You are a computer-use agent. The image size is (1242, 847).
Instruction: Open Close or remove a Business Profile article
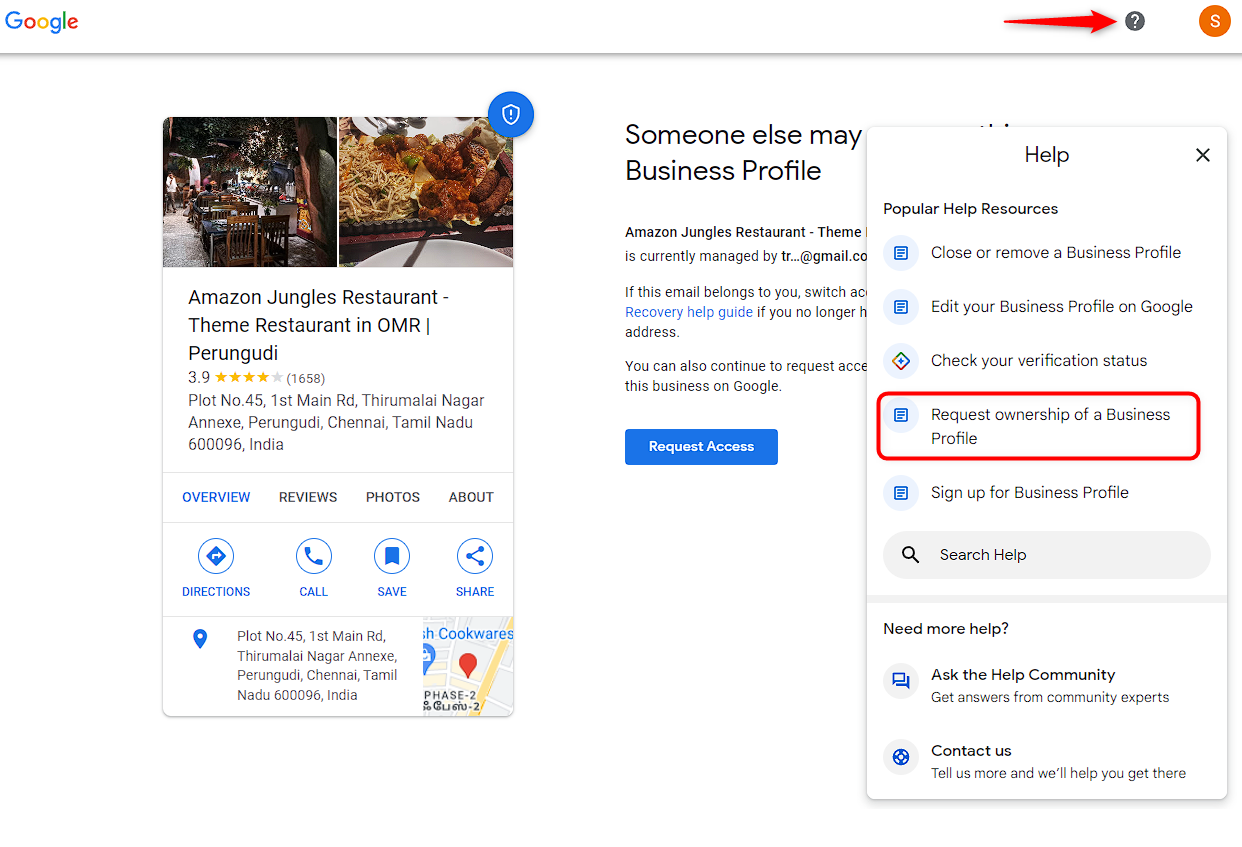pos(1055,252)
